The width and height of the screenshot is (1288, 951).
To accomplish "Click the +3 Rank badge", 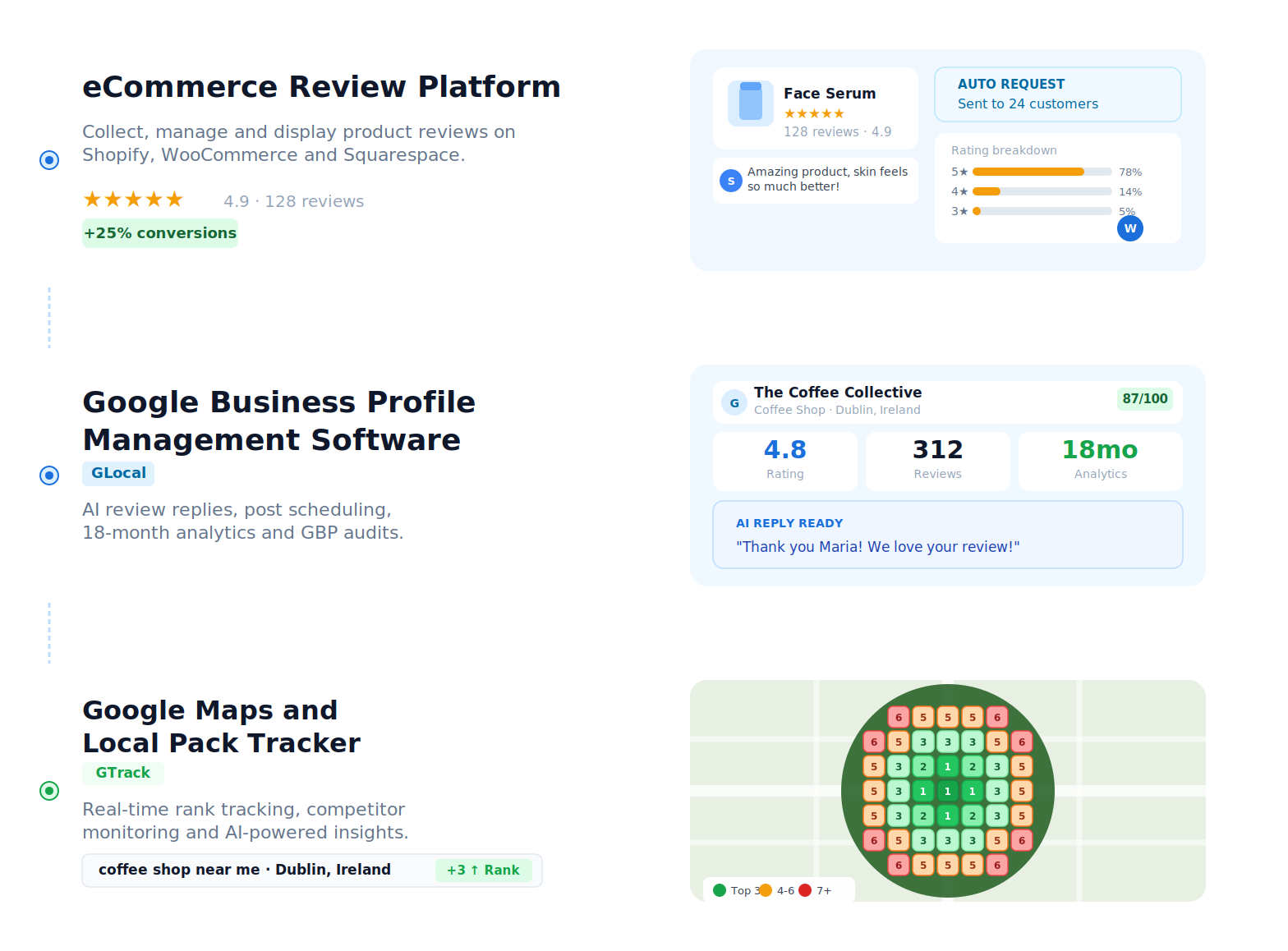I will pos(484,871).
